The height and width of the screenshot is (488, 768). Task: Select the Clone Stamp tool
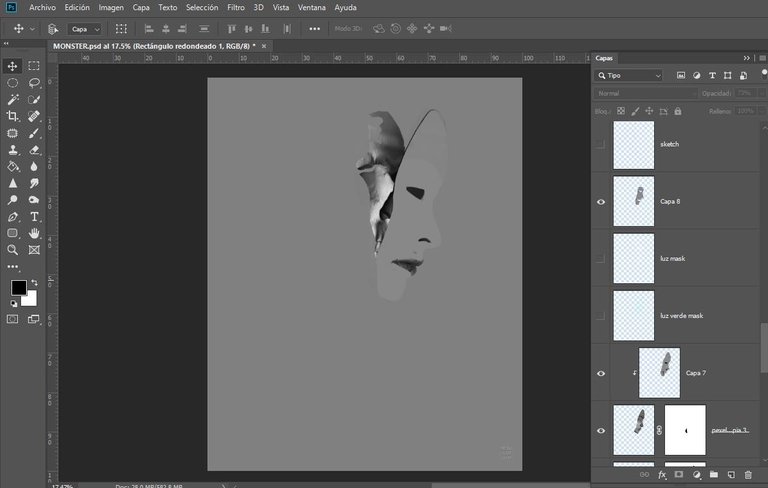(13, 150)
